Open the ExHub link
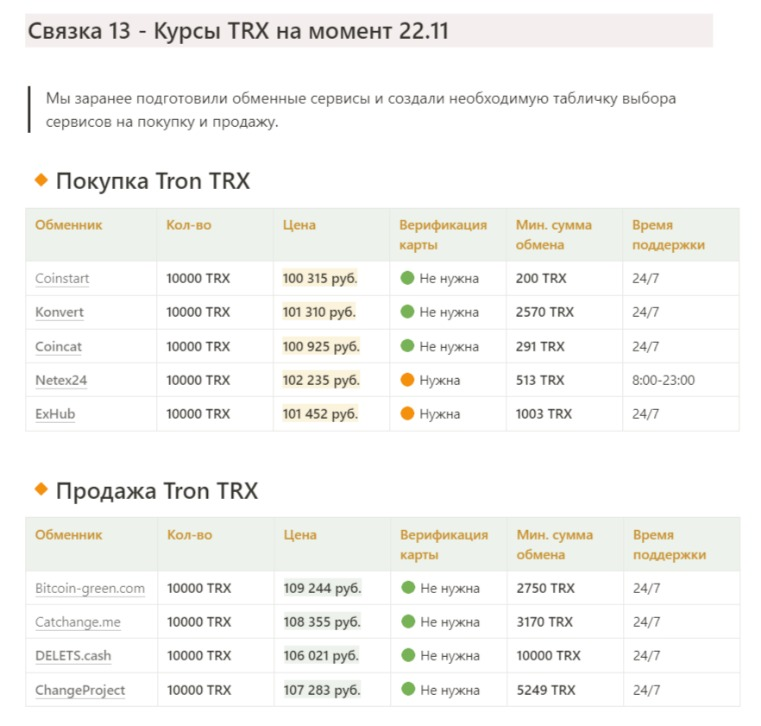The image size is (761, 726). coord(55,414)
